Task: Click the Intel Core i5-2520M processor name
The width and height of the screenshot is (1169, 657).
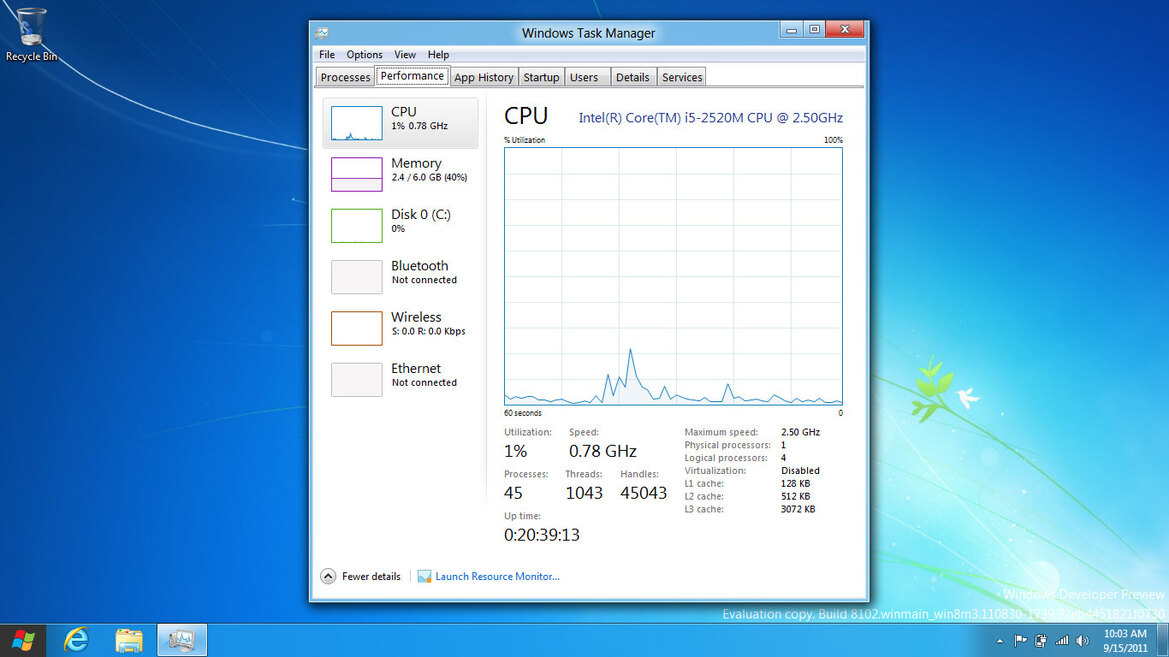Action: pos(710,118)
